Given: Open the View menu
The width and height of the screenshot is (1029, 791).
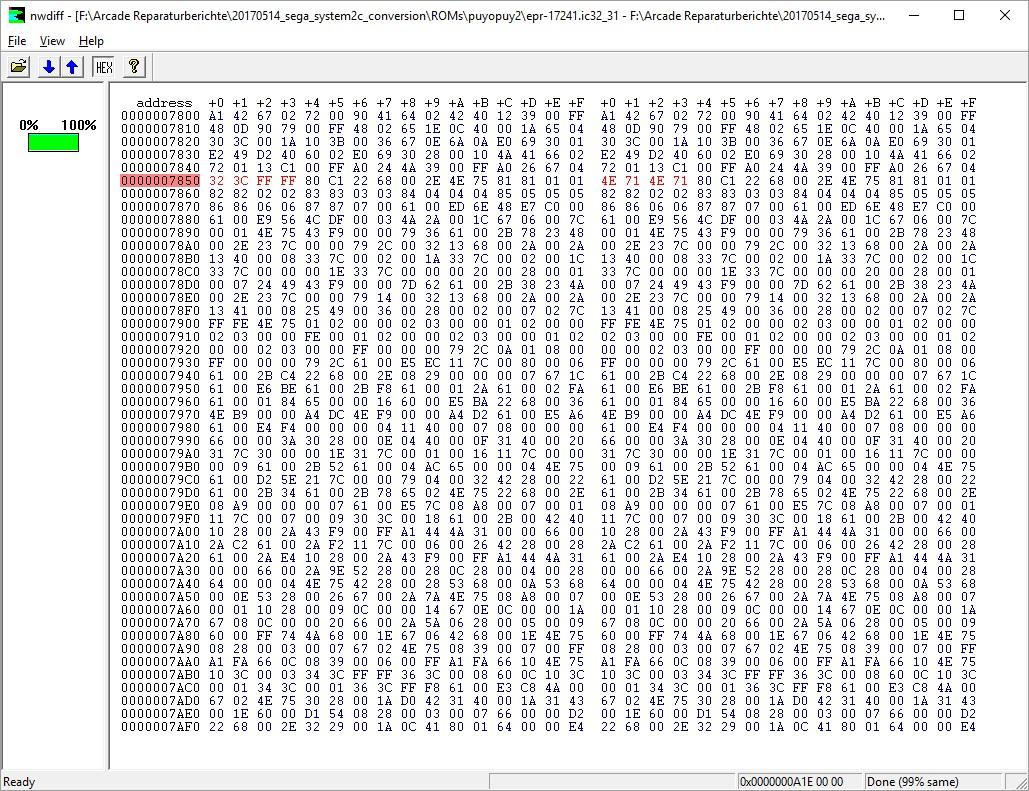Looking at the screenshot, I should coord(52,41).
